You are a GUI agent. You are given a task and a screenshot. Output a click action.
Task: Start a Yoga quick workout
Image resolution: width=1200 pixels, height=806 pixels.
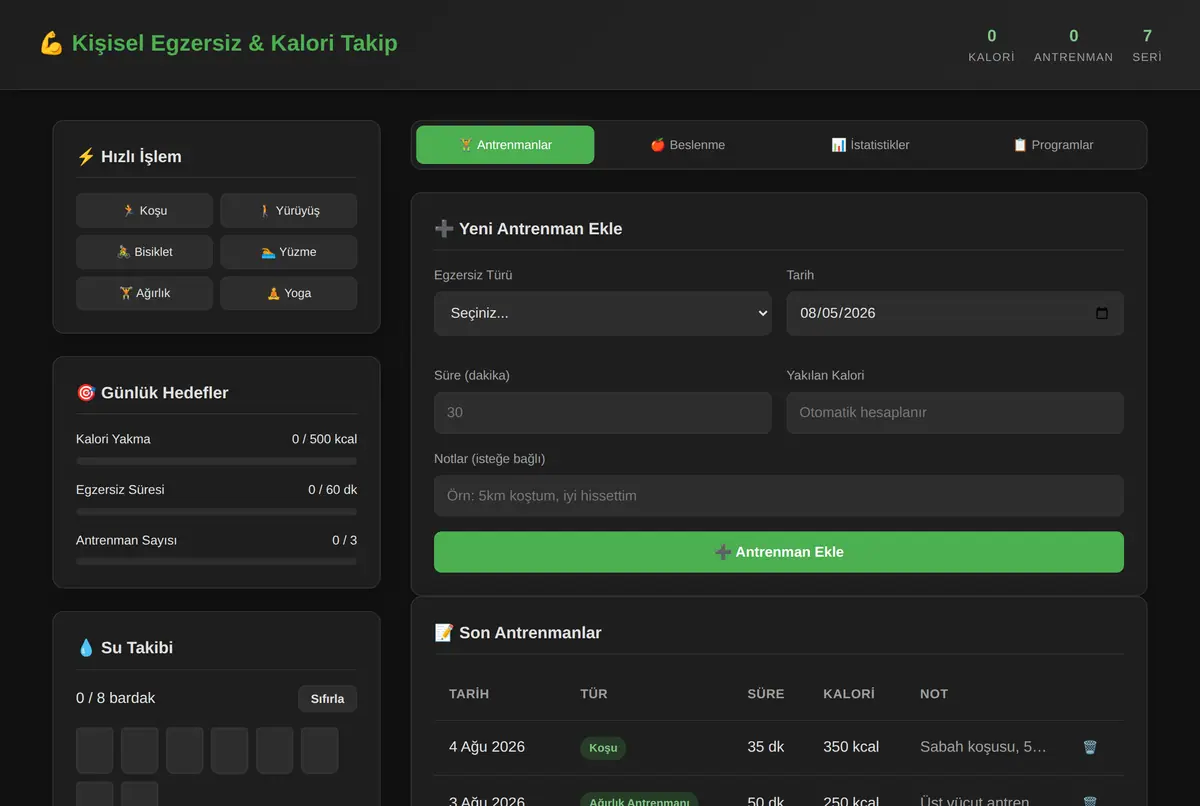[289, 293]
